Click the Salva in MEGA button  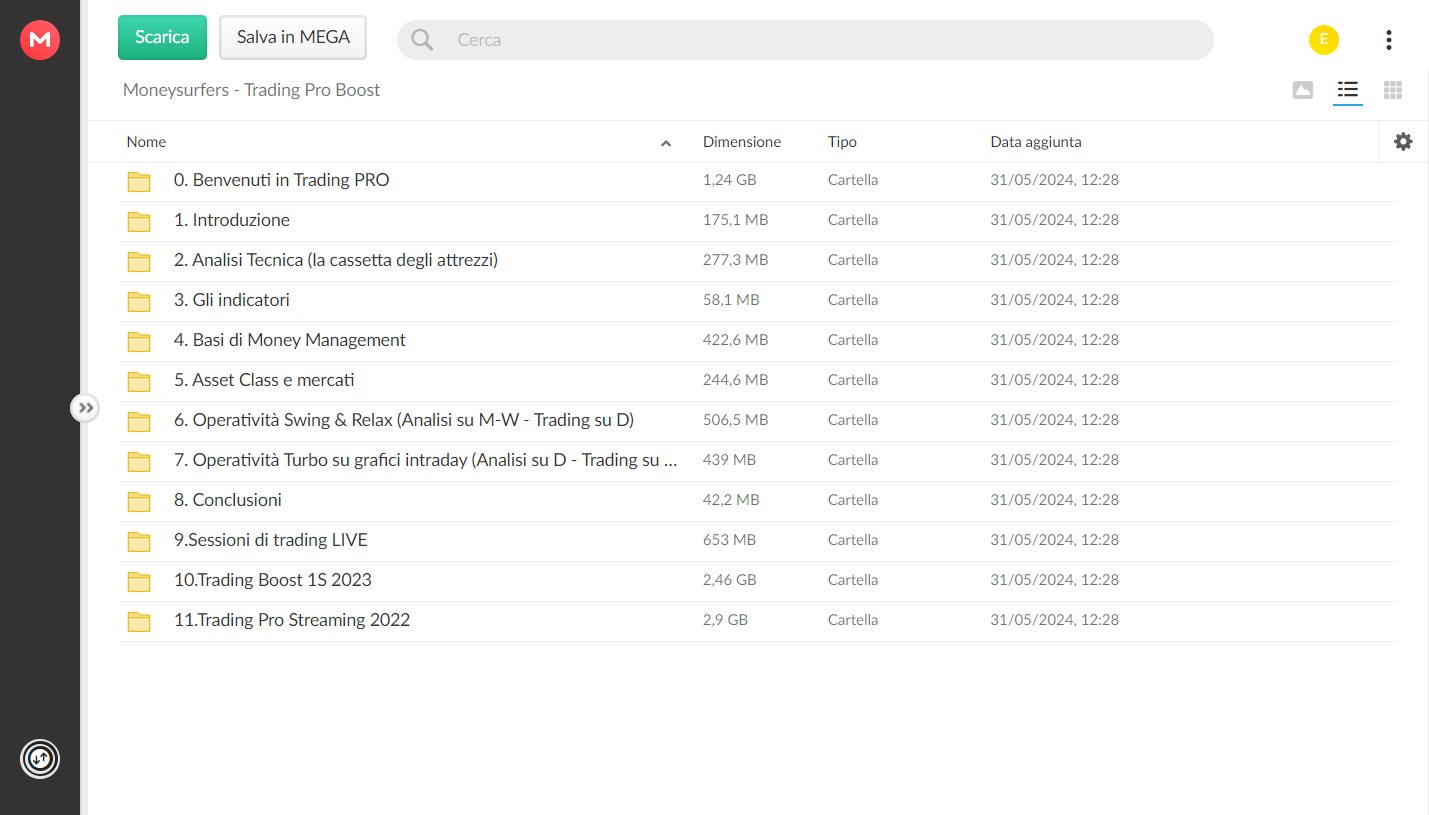[293, 37]
